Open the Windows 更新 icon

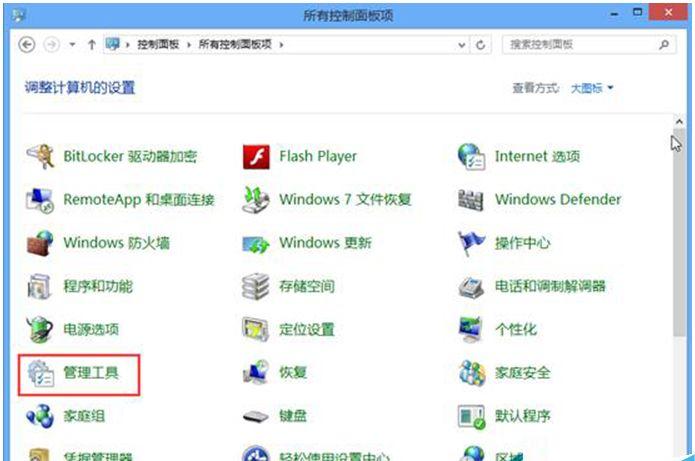(x=256, y=244)
